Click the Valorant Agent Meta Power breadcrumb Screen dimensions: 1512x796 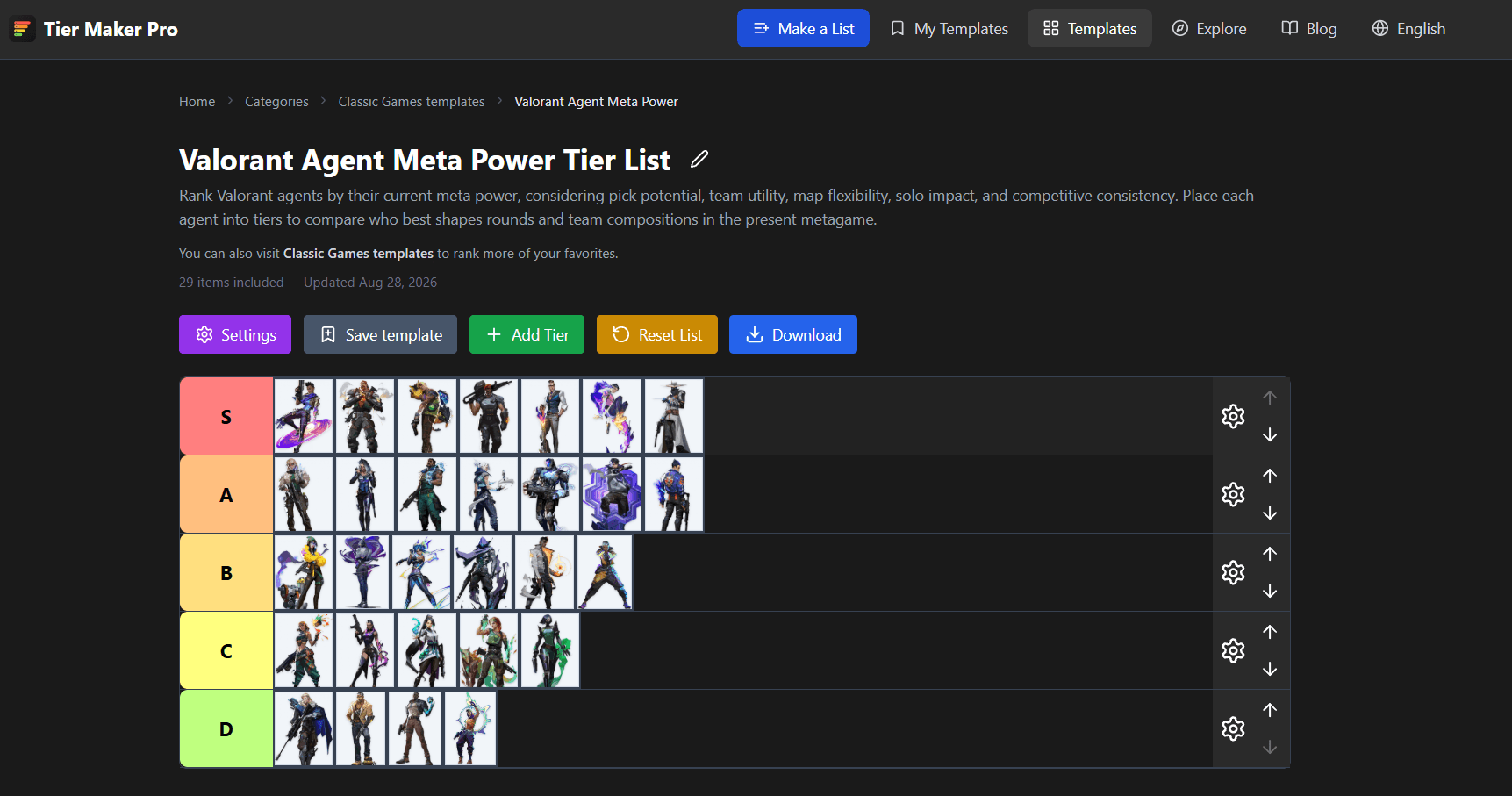click(x=596, y=102)
